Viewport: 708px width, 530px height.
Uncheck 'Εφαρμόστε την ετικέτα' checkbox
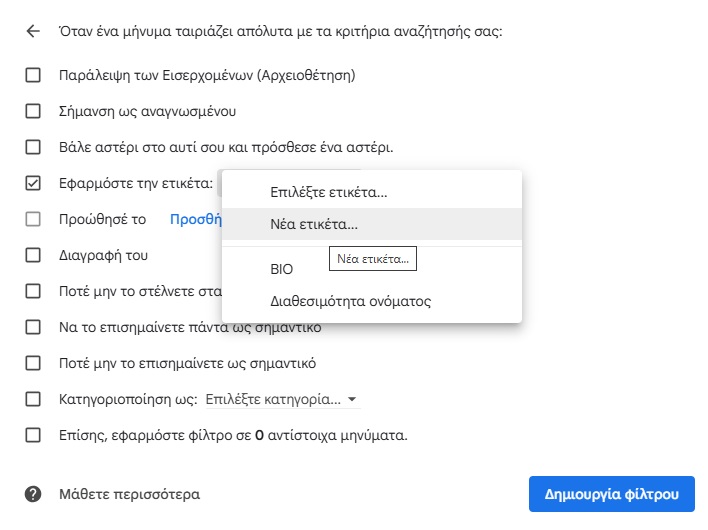tap(33, 183)
